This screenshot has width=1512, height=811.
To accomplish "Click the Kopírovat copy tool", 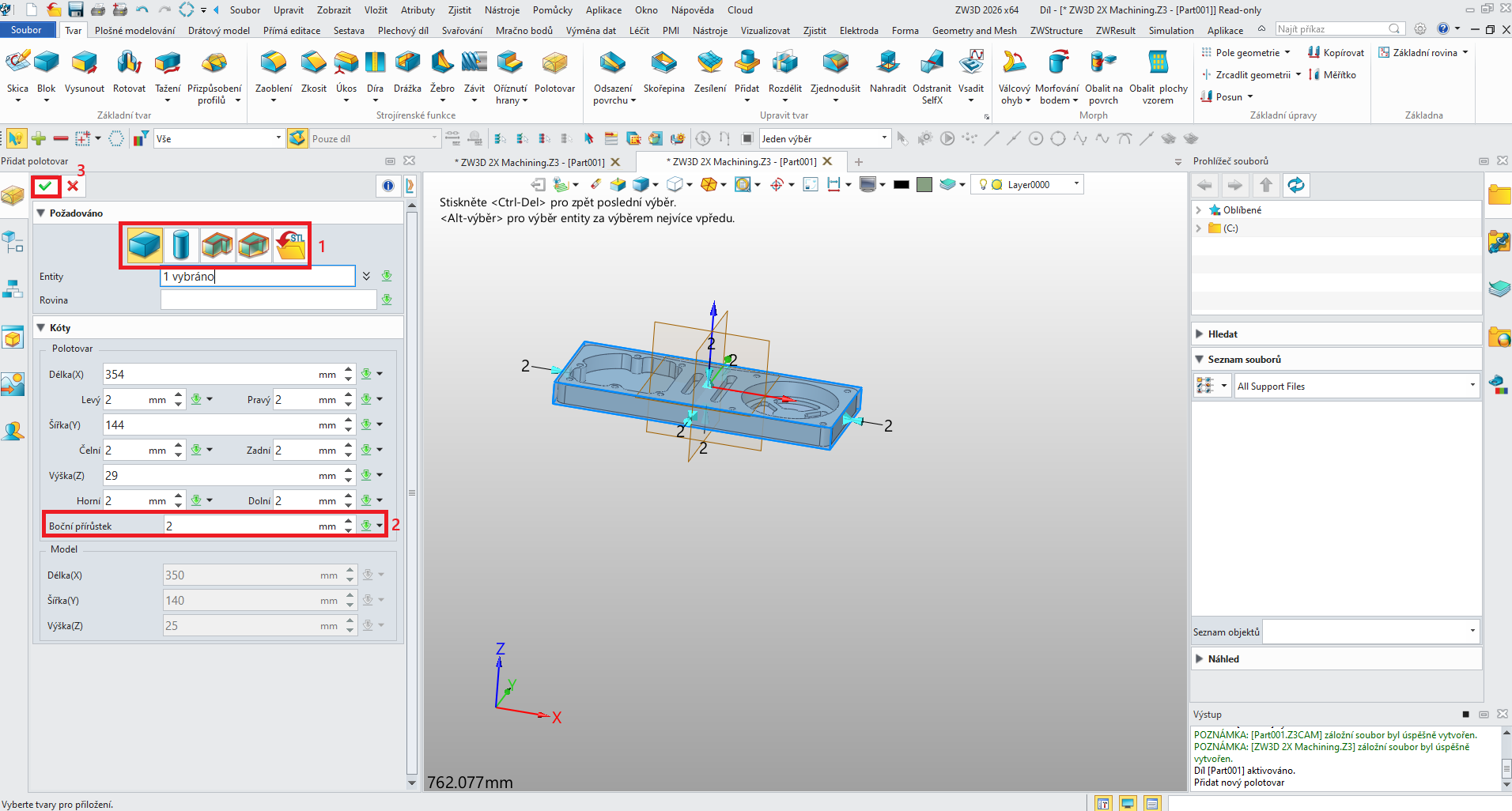I will pyautogui.click(x=1336, y=52).
